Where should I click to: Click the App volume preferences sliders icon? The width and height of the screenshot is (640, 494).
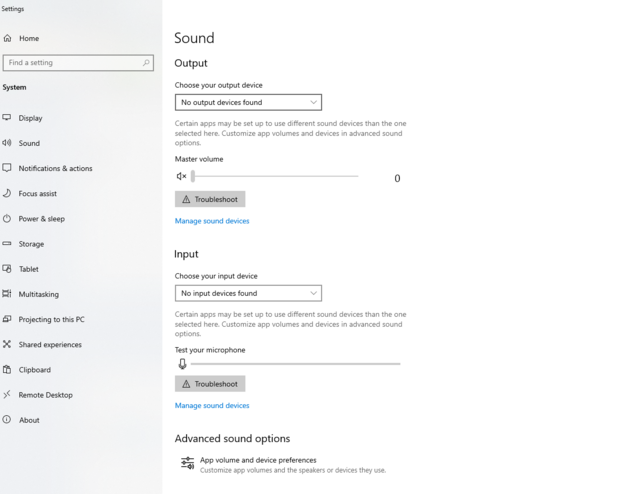187,463
